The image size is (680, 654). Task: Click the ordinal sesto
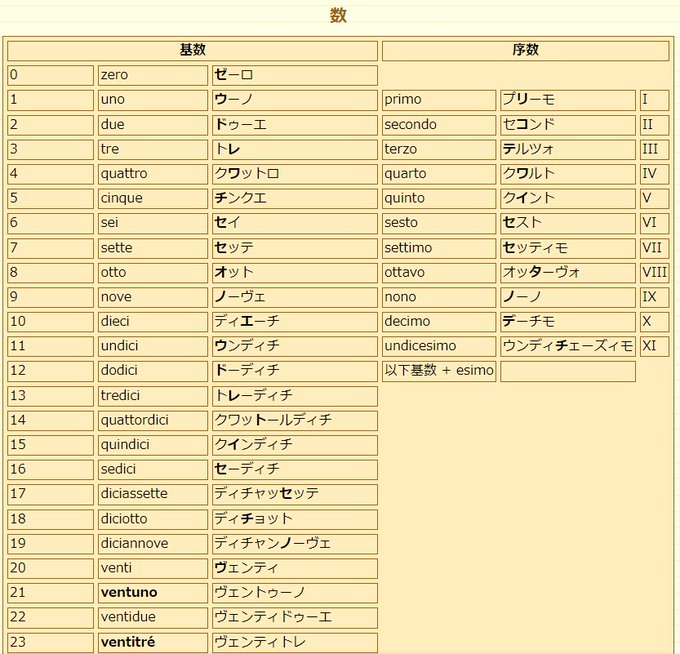point(401,222)
